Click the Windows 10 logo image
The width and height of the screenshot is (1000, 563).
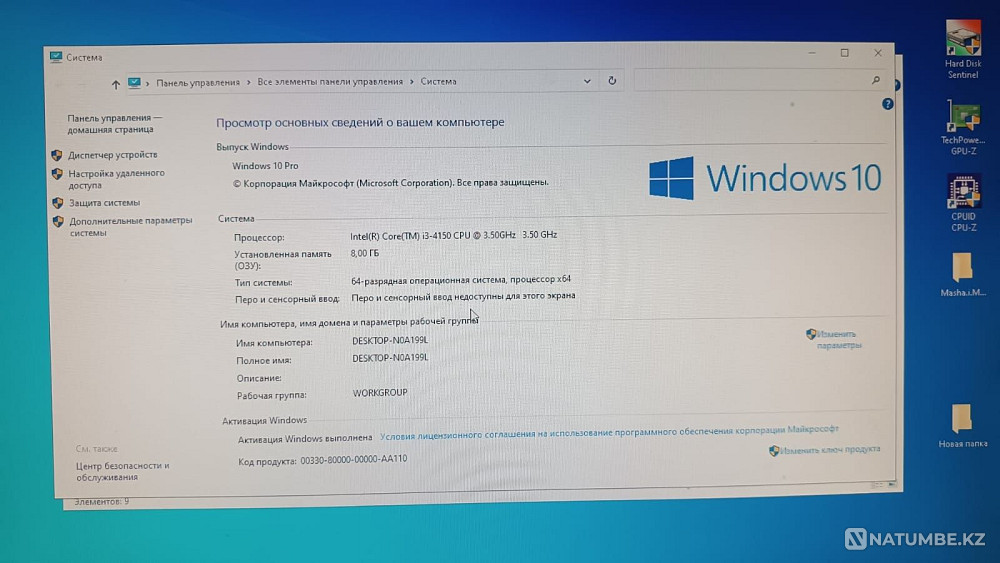tap(765, 178)
